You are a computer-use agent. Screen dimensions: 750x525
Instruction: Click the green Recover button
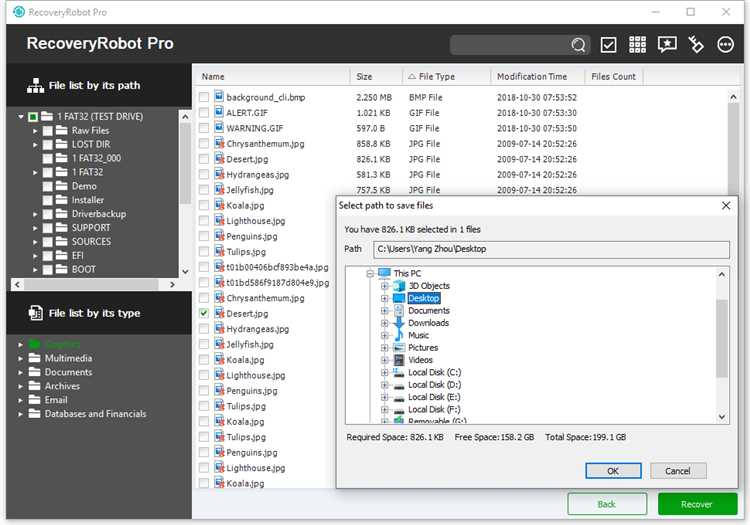pos(697,504)
